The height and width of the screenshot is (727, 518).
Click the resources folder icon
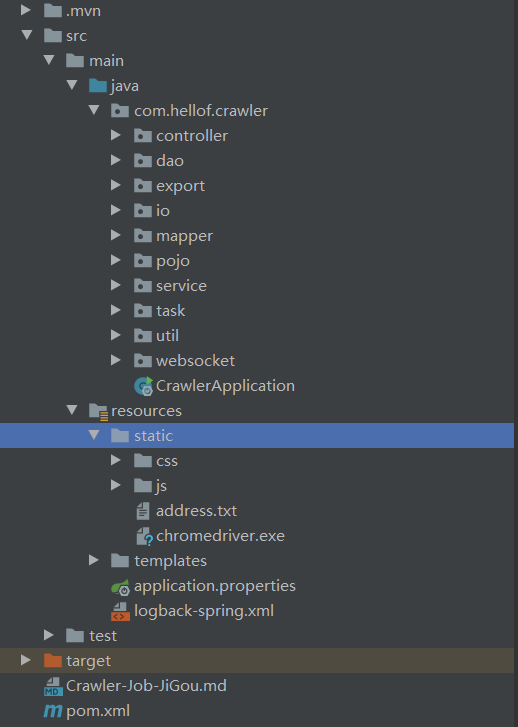(x=98, y=412)
